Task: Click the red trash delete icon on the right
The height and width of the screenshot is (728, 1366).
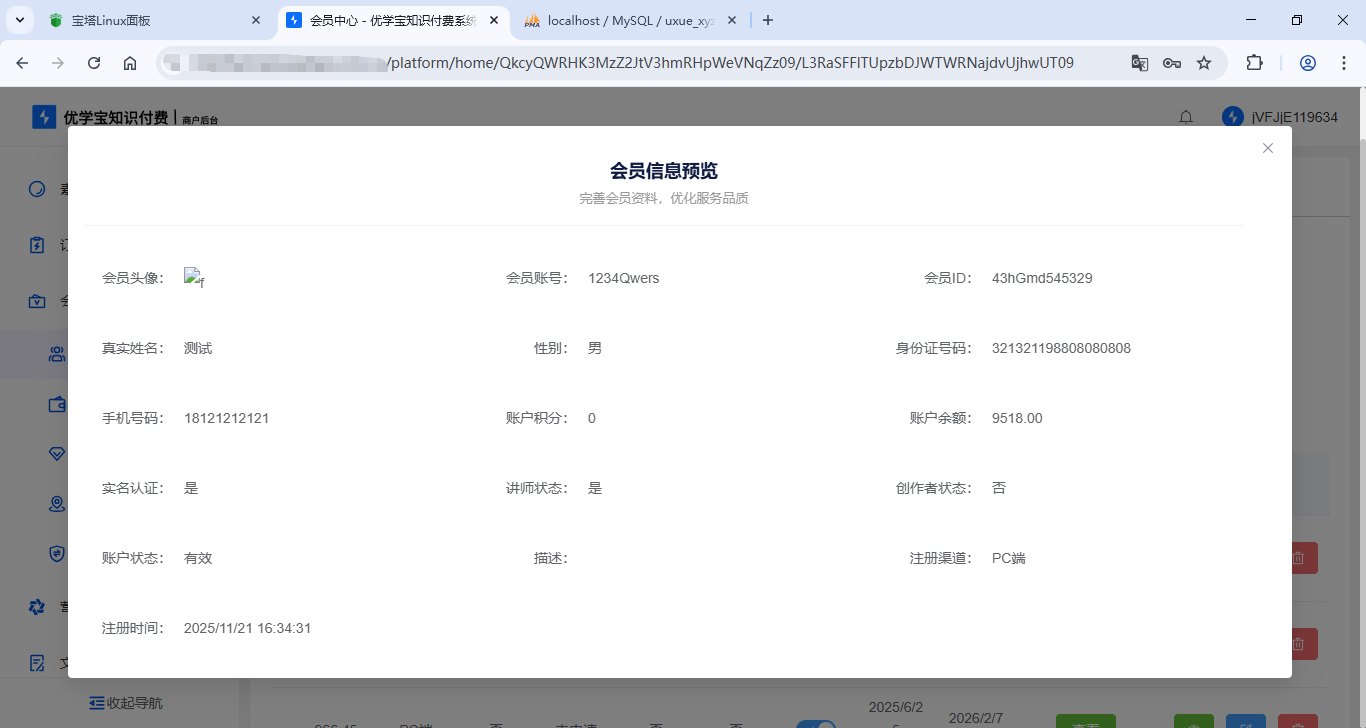Action: 1297,557
